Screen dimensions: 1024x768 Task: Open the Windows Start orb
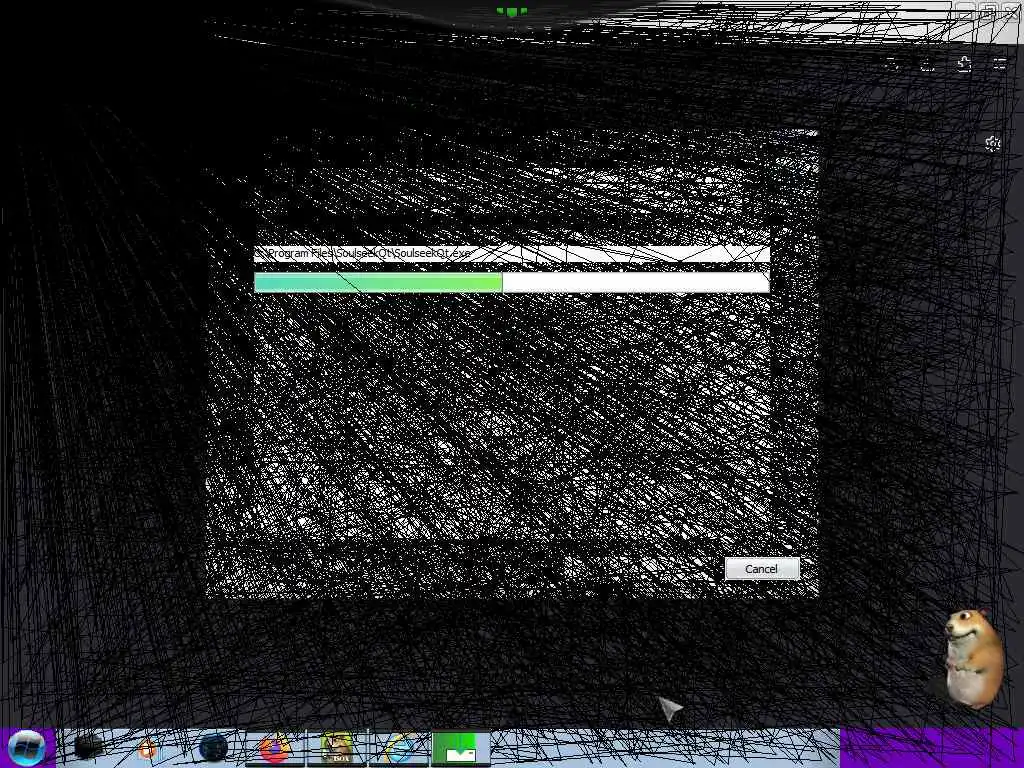pyautogui.click(x=26, y=748)
